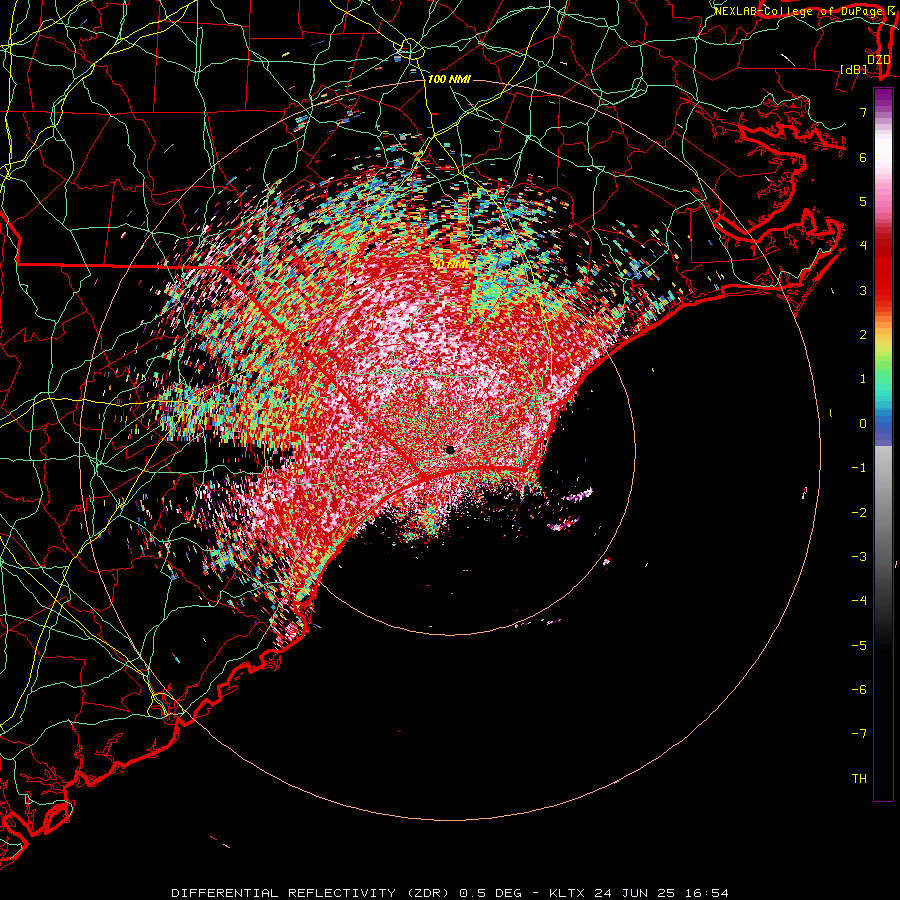The image size is (900, 900).
Task: Click the TH threshold label on the scale
Action: tap(859, 779)
